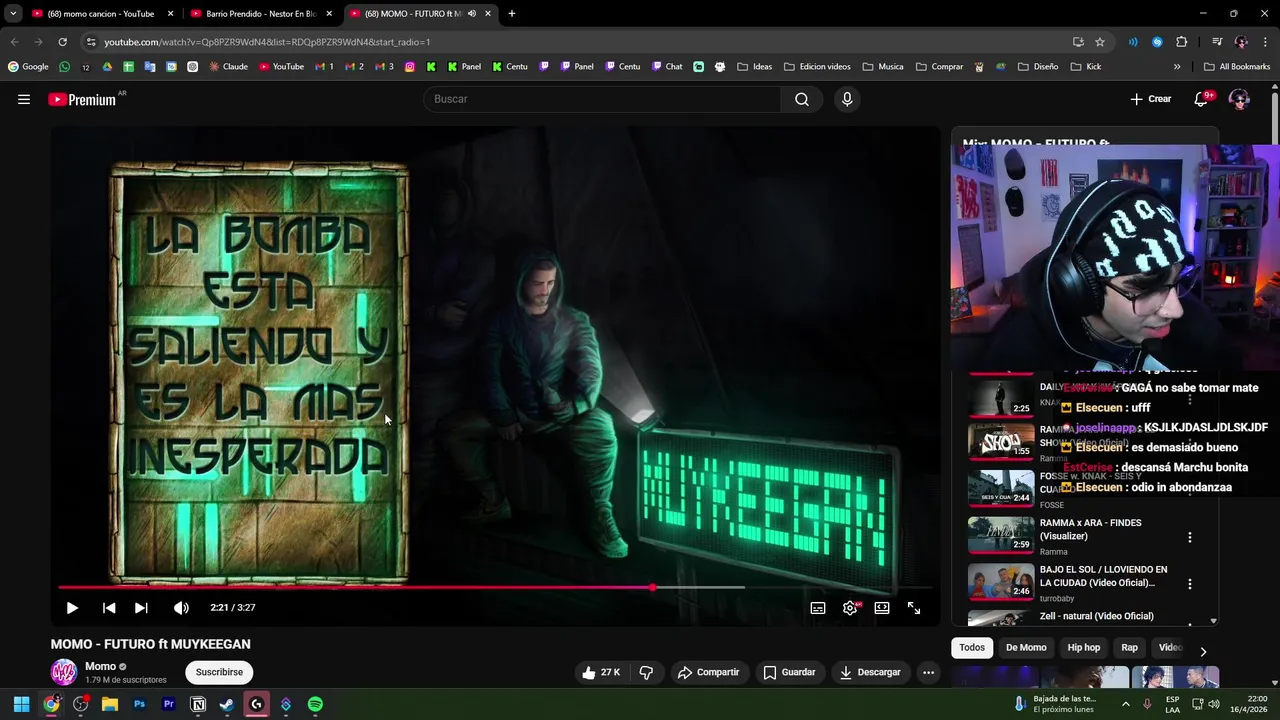Launch Spotify from the taskbar

point(315,704)
